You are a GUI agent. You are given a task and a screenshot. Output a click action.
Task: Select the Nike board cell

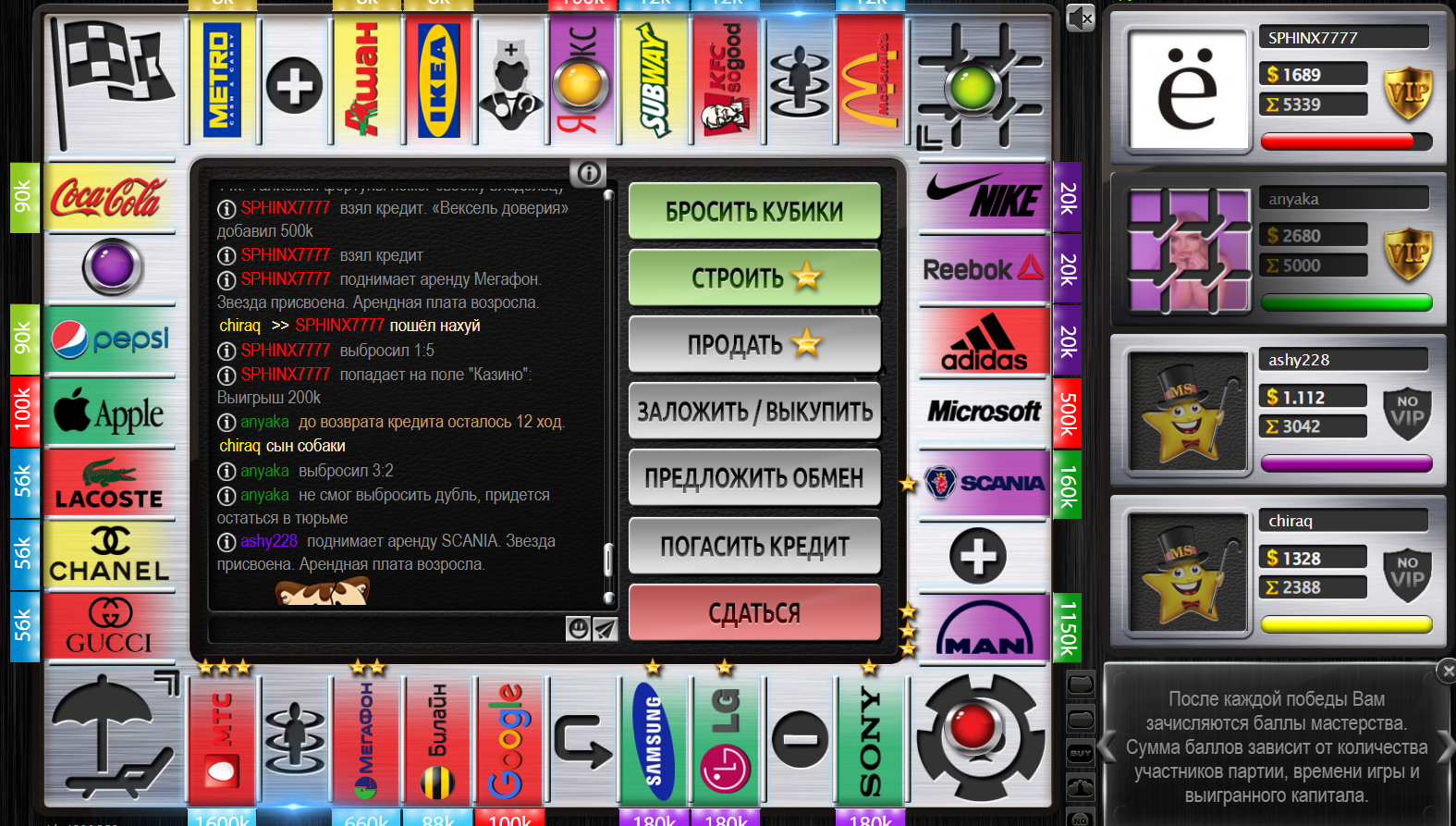point(984,197)
